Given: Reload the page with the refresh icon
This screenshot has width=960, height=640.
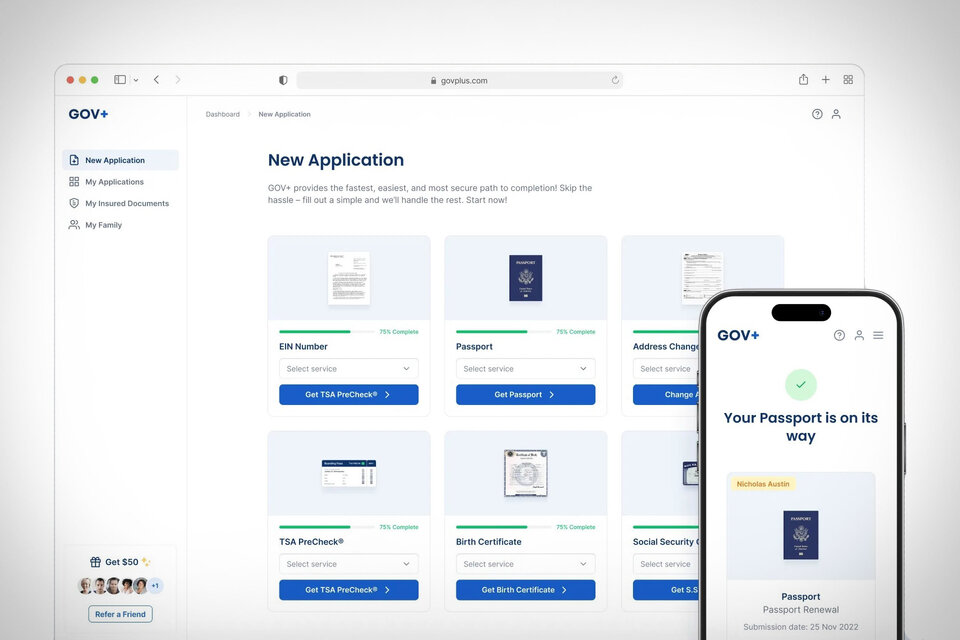Looking at the screenshot, I should (x=615, y=80).
